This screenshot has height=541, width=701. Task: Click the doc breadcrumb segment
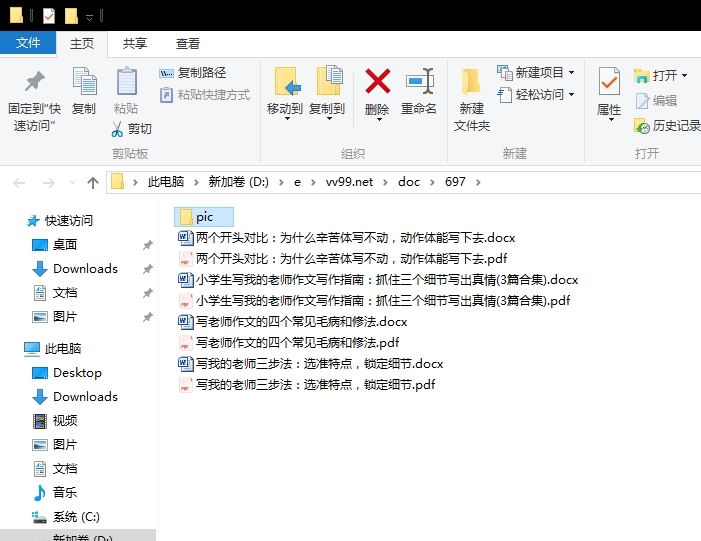(409, 182)
